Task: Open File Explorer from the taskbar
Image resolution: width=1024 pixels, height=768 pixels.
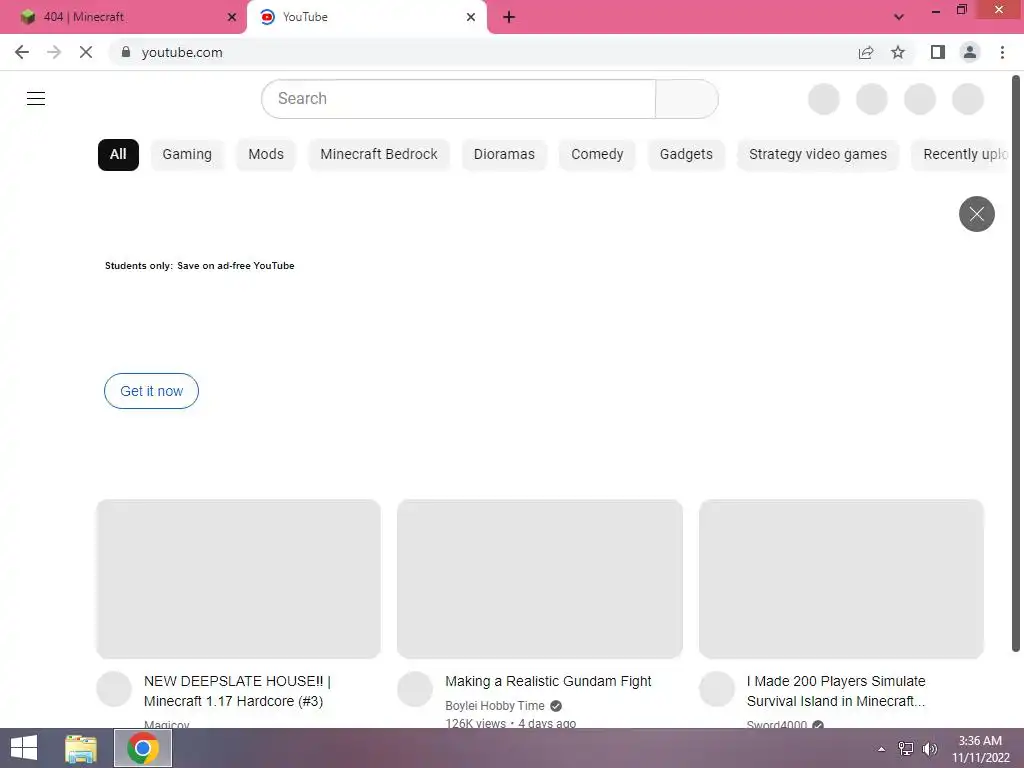Action: pos(80,748)
